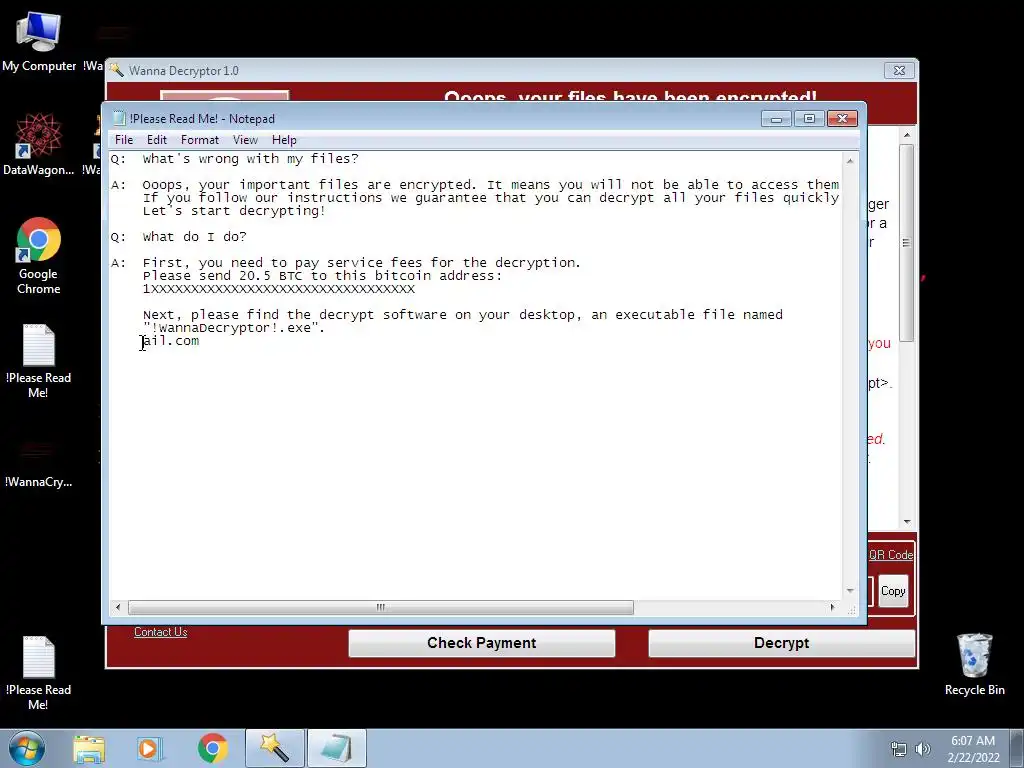The height and width of the screenshot is (768, 1024).
Task: Switch to Wanna Decryptor taskbar button
Action: coord(274,748)
